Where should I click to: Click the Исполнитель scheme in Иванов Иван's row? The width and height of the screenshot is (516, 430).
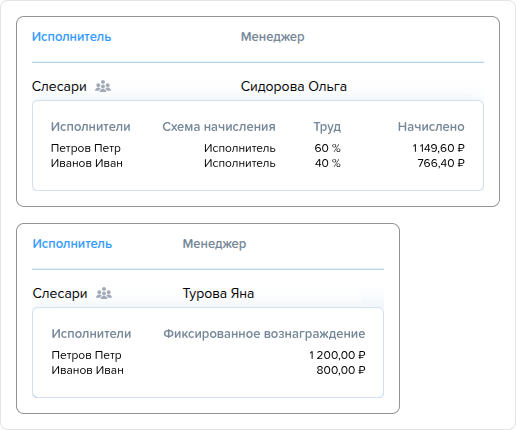[240, 163]
